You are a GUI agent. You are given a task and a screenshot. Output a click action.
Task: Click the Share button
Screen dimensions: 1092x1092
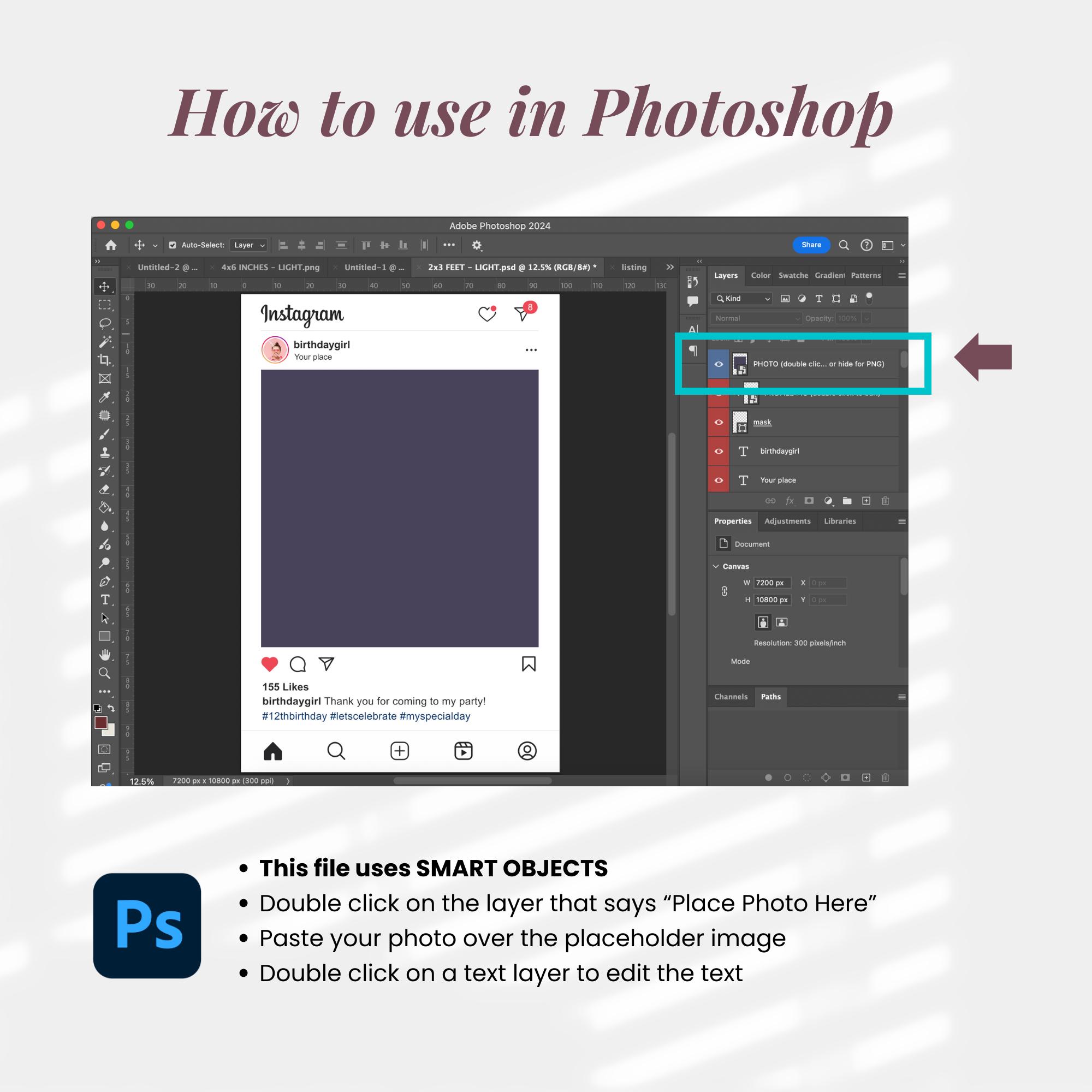click(812, 245)
